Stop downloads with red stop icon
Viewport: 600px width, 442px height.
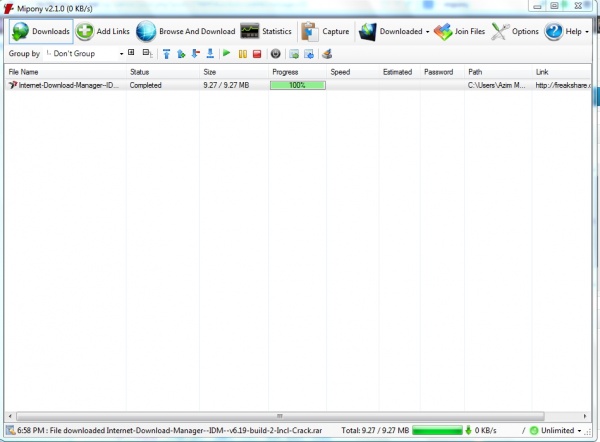tap(257, 54)
